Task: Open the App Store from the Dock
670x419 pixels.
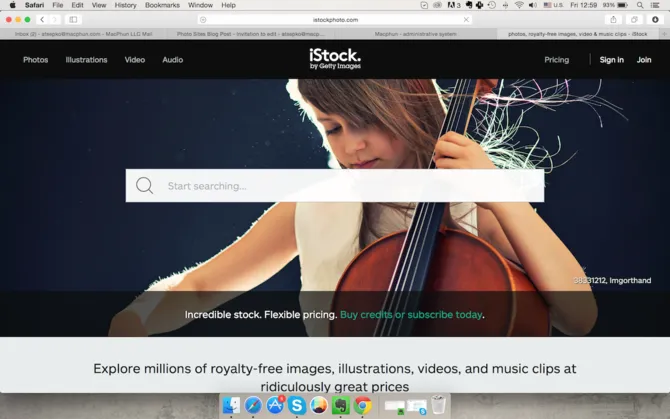Action: [275, 405]
